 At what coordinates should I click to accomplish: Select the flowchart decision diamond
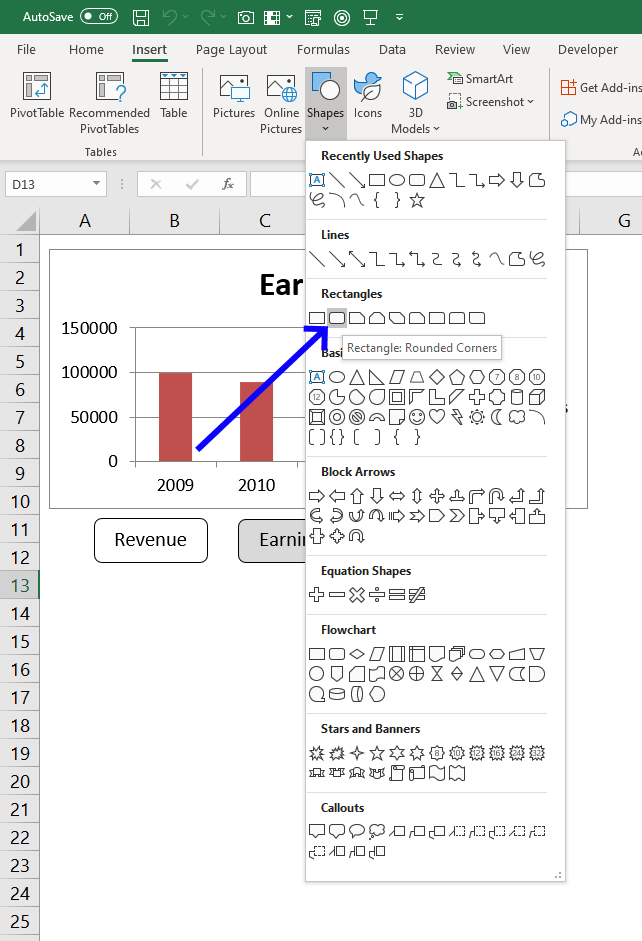coord(357,654)
